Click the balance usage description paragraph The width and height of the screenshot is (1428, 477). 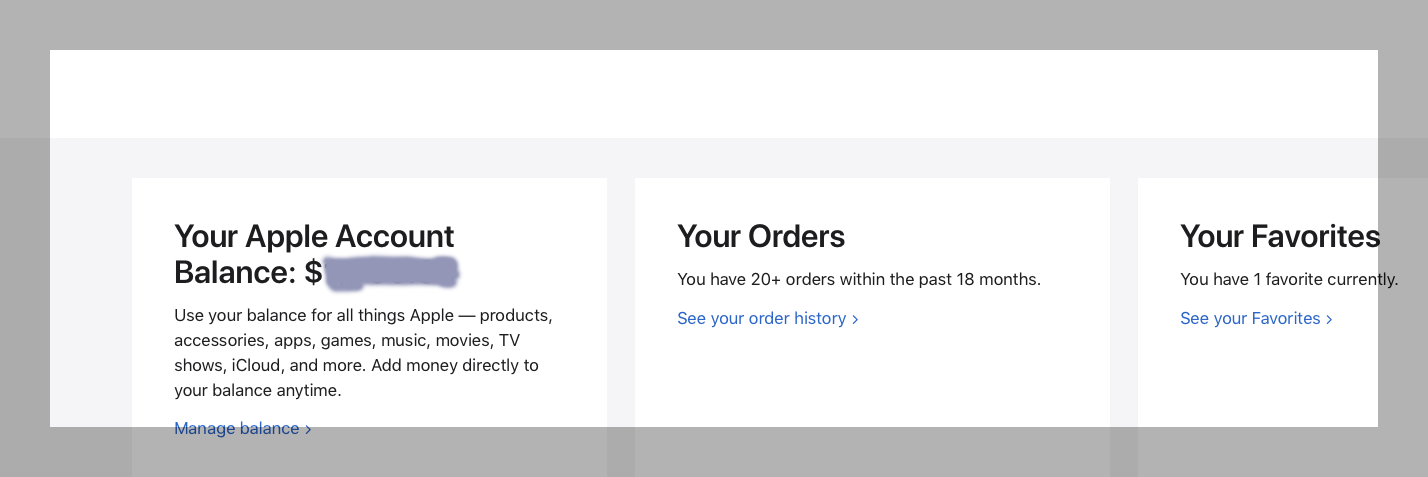(x=363, y=353)
